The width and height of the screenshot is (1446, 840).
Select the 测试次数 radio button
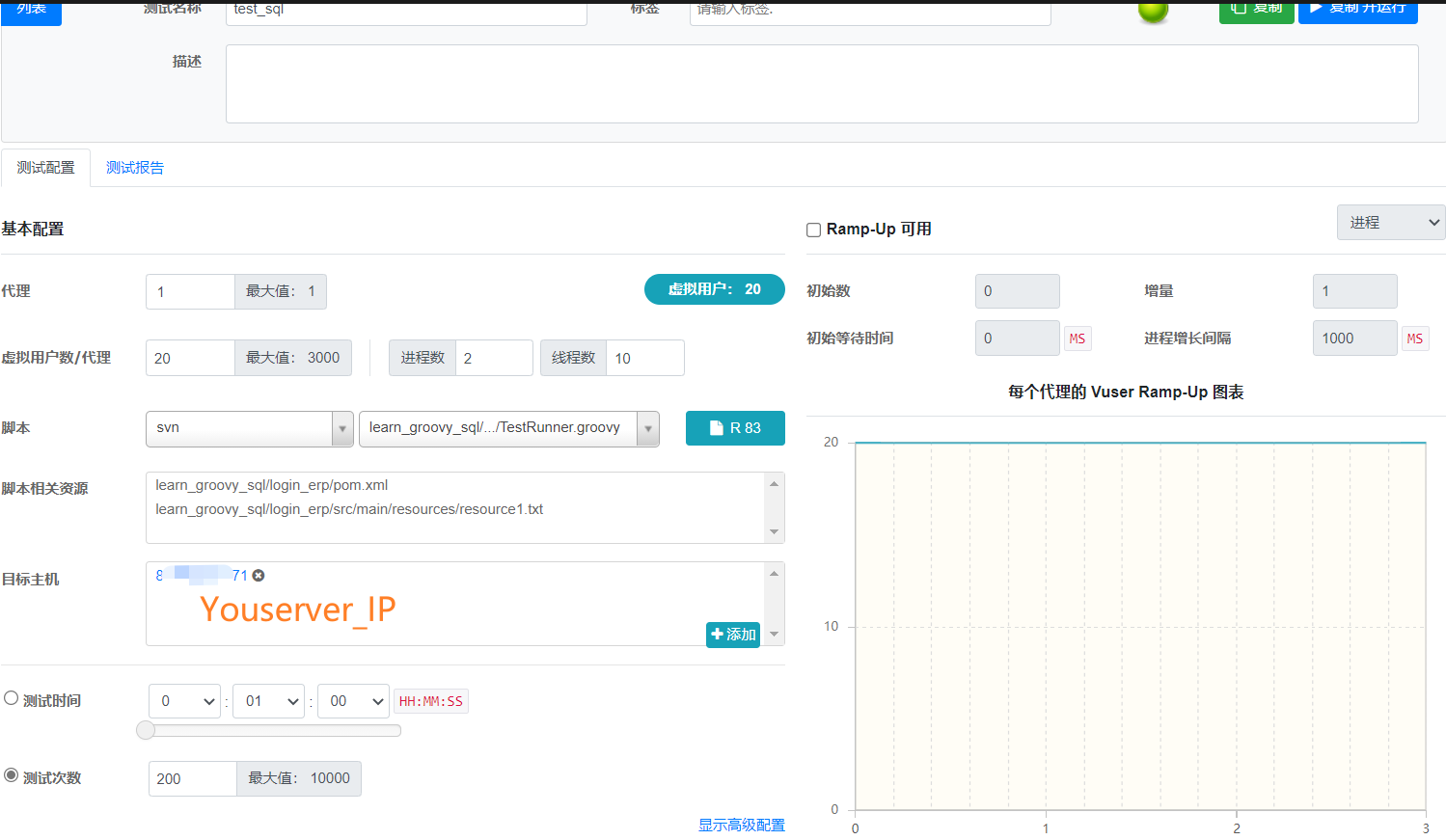pyautogui.click(x=12, y=775)
